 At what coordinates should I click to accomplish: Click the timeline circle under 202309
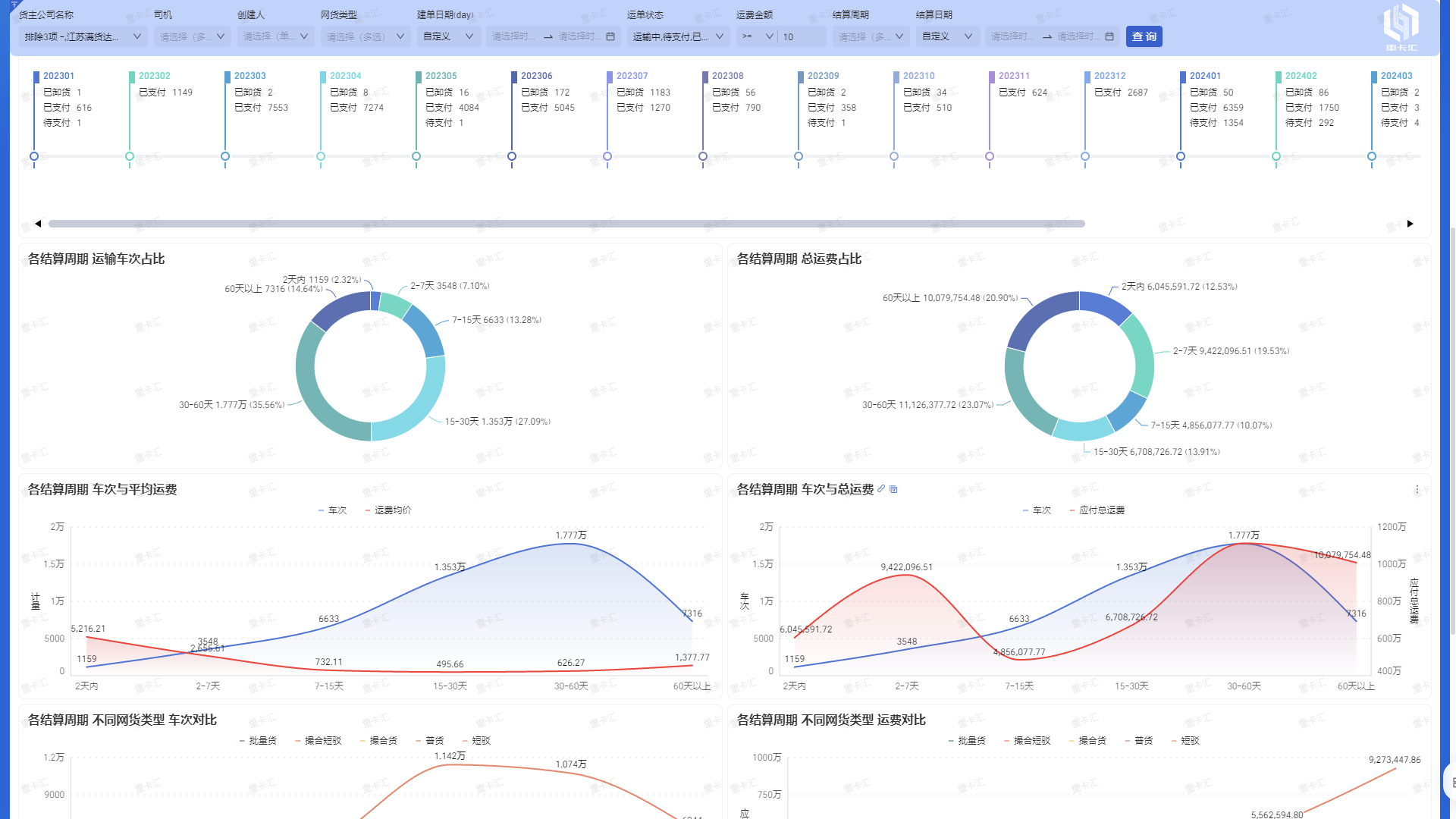click(799, 156)
